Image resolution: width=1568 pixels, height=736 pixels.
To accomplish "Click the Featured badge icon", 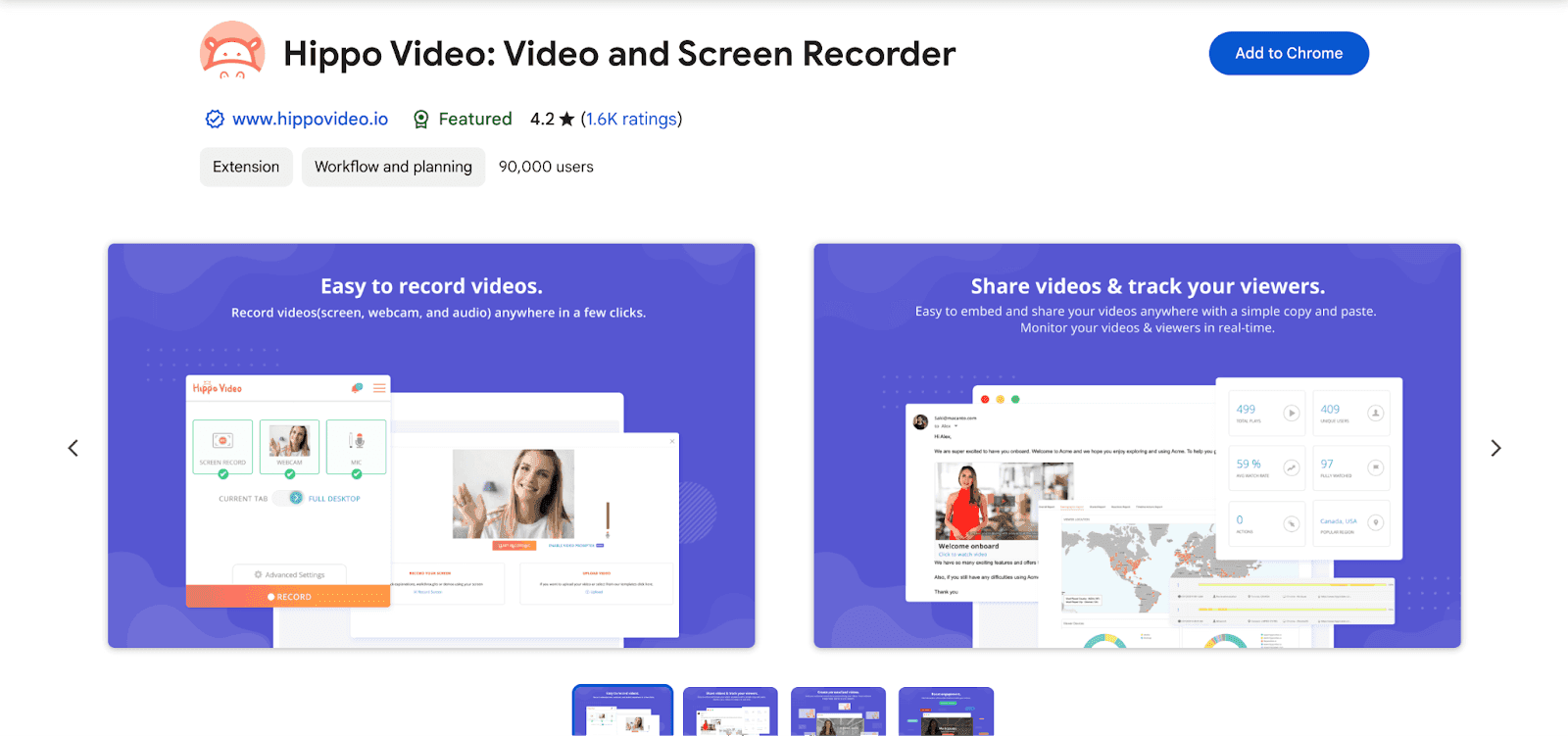I will coord(421,120).
